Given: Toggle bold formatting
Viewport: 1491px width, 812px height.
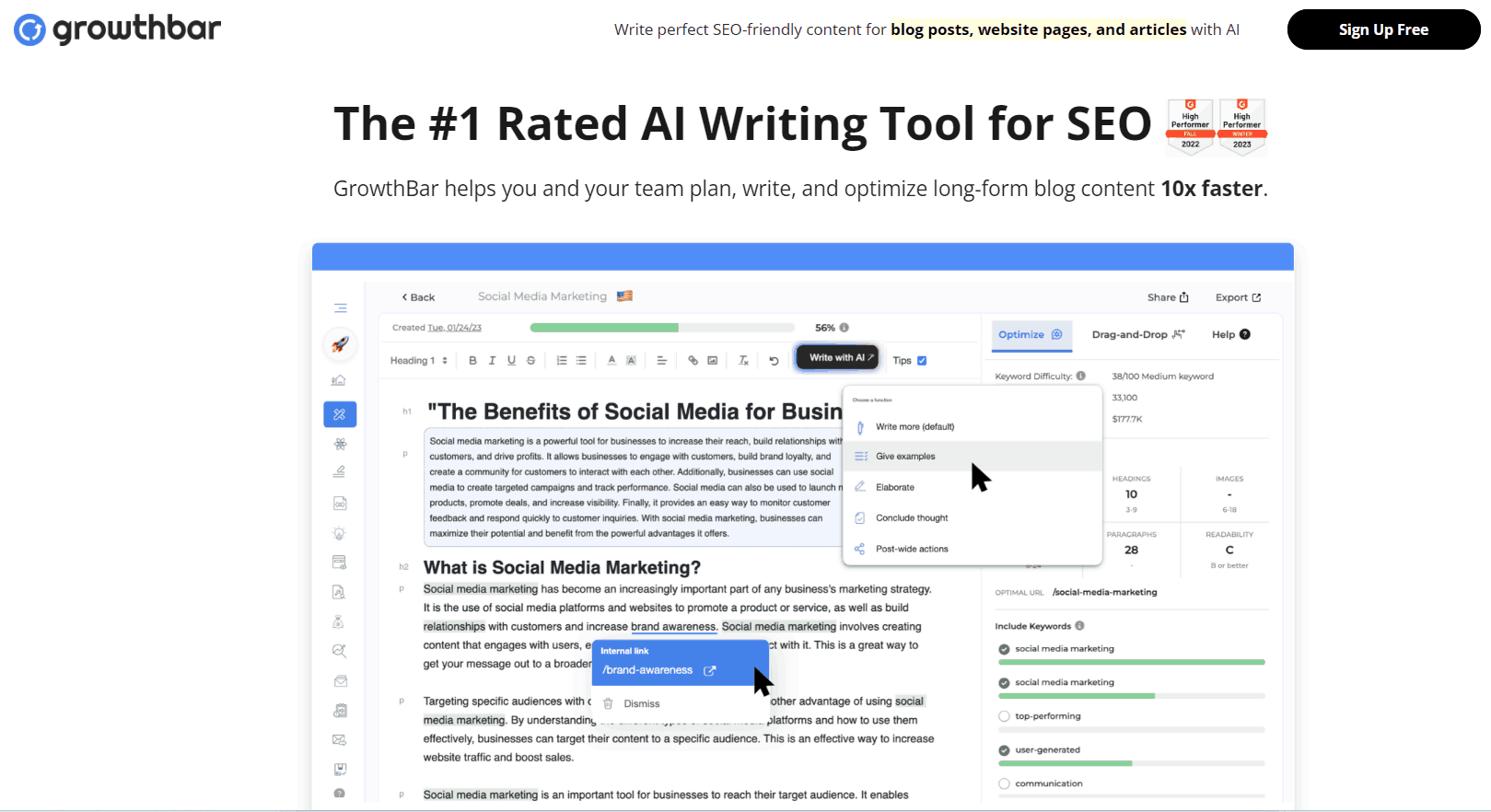Looking at the screenshot, I should click(472, 361).
